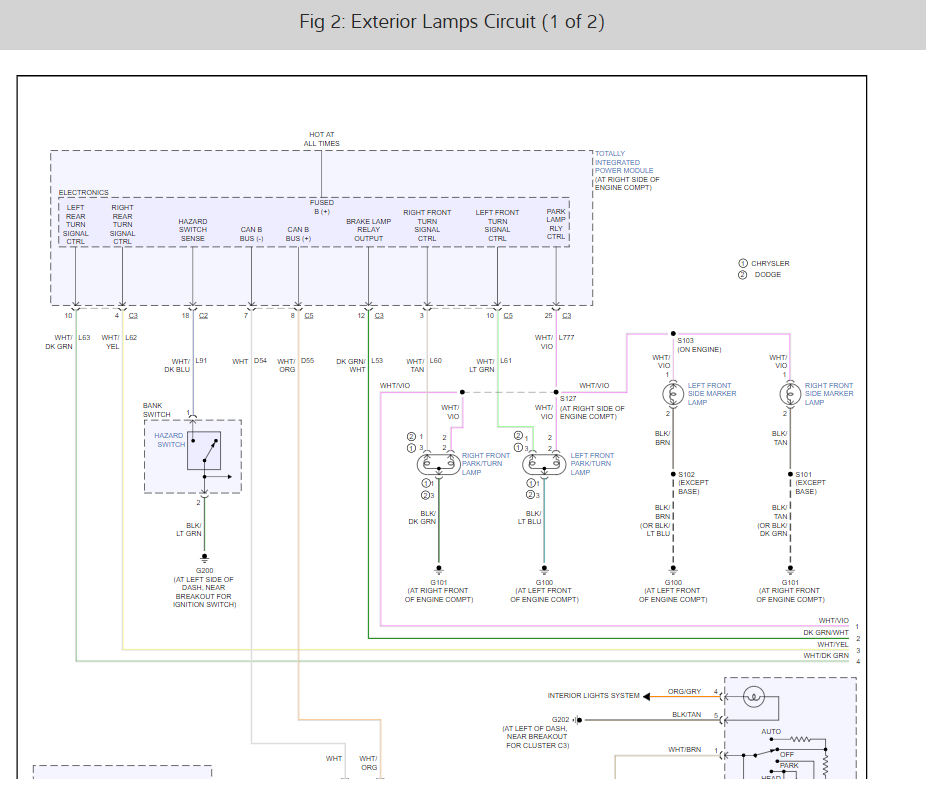Click the S127 splice junction dot
Viewport: 926px width, 811px height.
(x=556, y=392)
